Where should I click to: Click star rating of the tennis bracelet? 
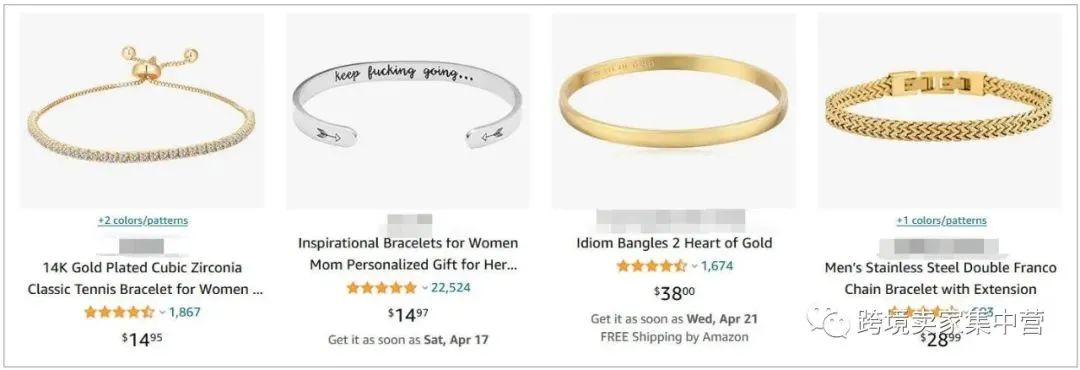point(119,312)
